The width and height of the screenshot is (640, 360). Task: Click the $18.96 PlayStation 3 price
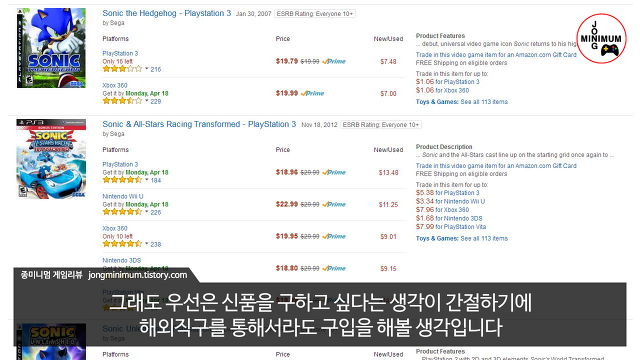(287, 172)
